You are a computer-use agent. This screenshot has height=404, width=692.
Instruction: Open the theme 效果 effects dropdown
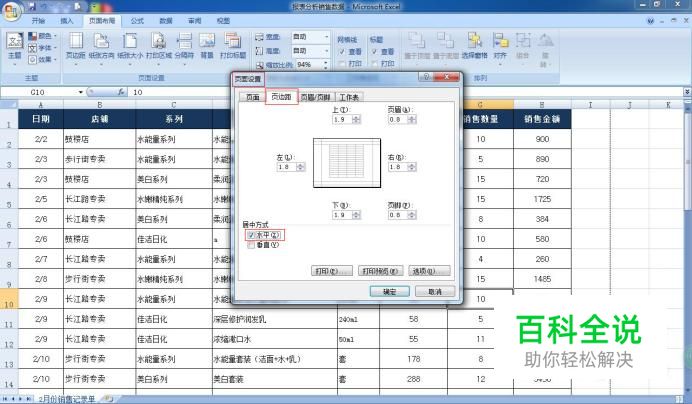click(x=43, y=59)
